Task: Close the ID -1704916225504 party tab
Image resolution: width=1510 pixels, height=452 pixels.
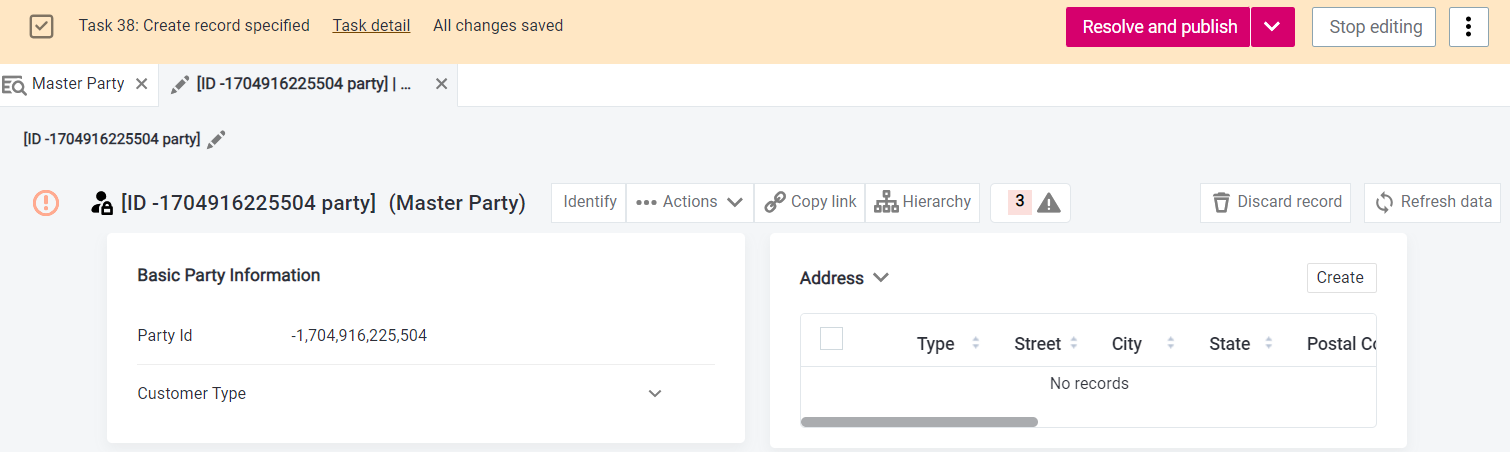Action: point(441,84)
